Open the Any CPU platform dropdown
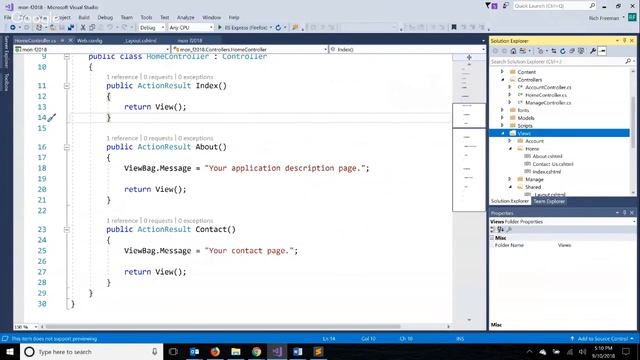This screenshot has height=360, width=640. tap(191, 27)
